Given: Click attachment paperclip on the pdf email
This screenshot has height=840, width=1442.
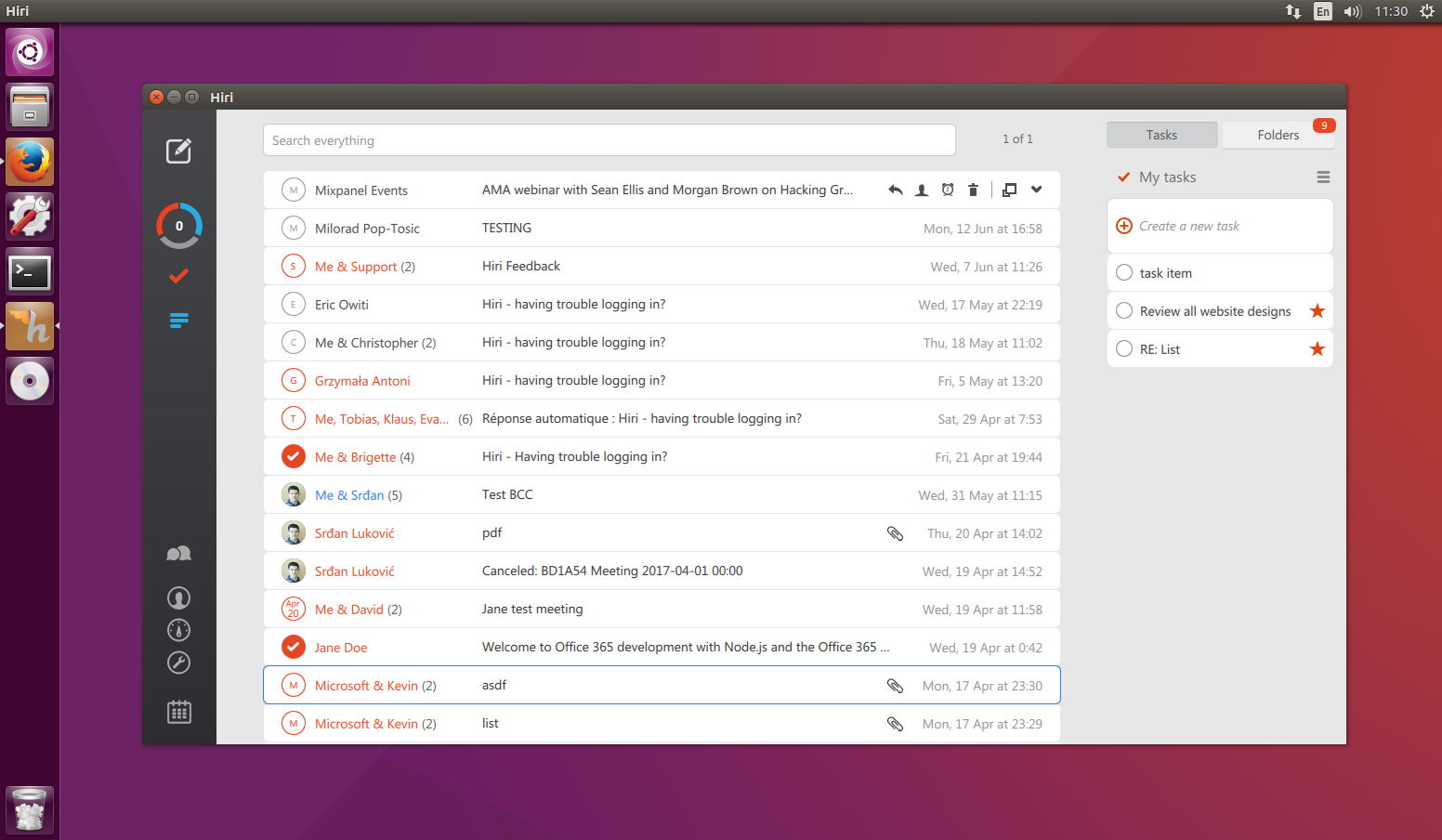Looking at the screenshot, I should [895, 533].
